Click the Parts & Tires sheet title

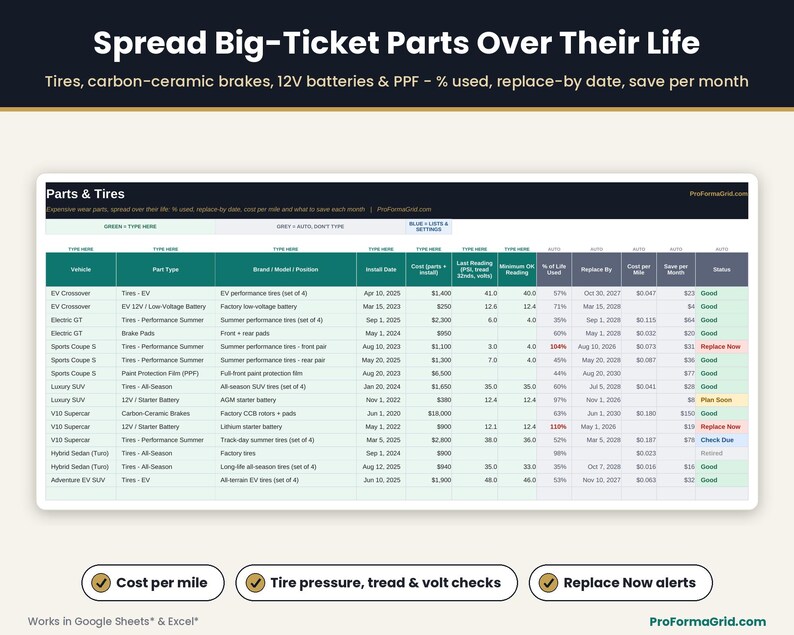[x=85, y=194]
